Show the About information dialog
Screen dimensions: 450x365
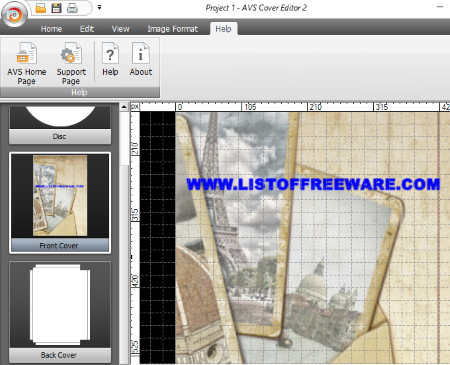141,59
